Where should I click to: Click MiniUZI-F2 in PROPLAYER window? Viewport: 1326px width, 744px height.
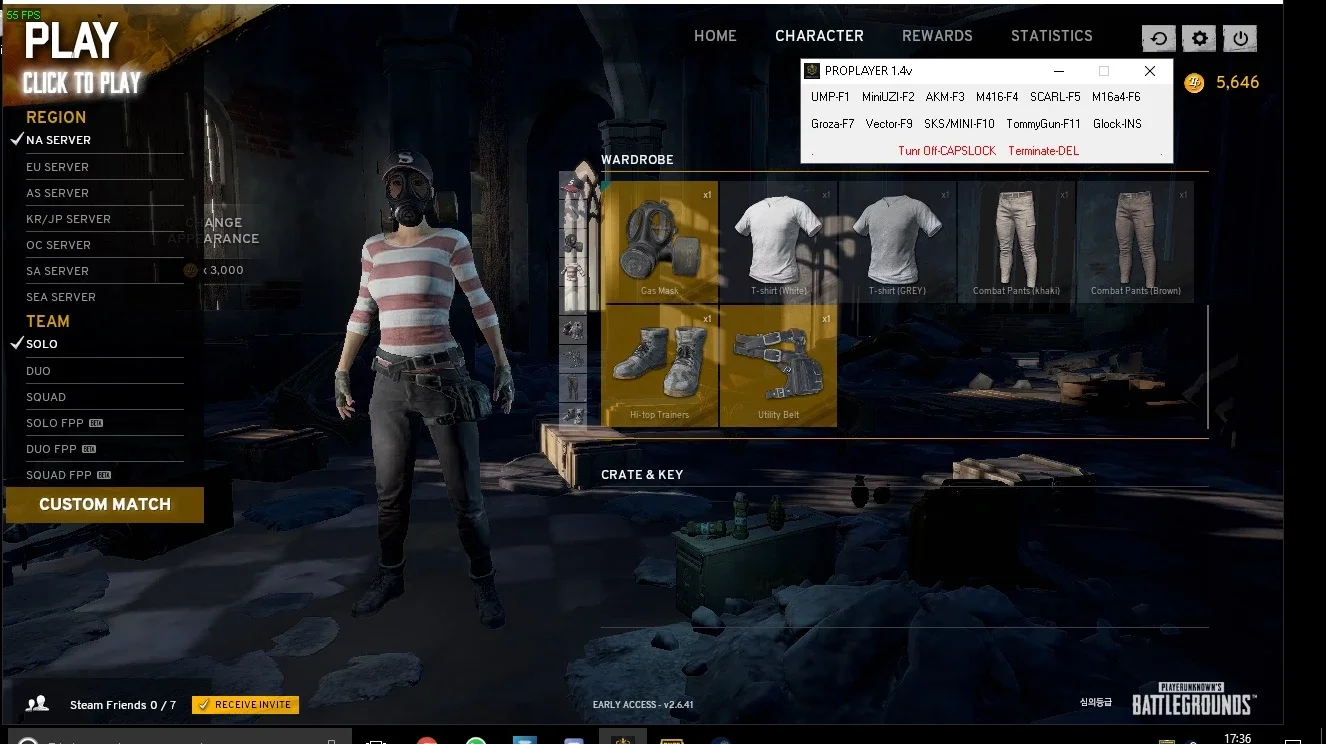pyautogui.click(x=888, y=97)
